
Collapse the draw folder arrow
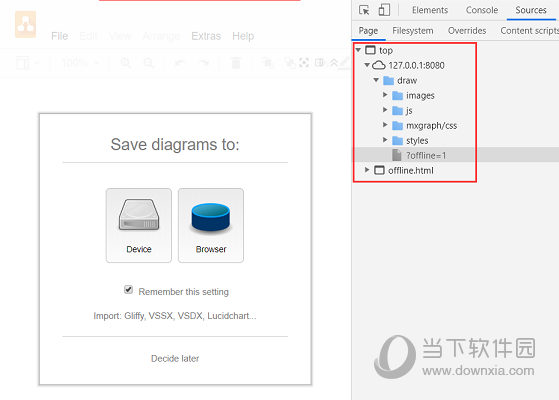(376, 80)
